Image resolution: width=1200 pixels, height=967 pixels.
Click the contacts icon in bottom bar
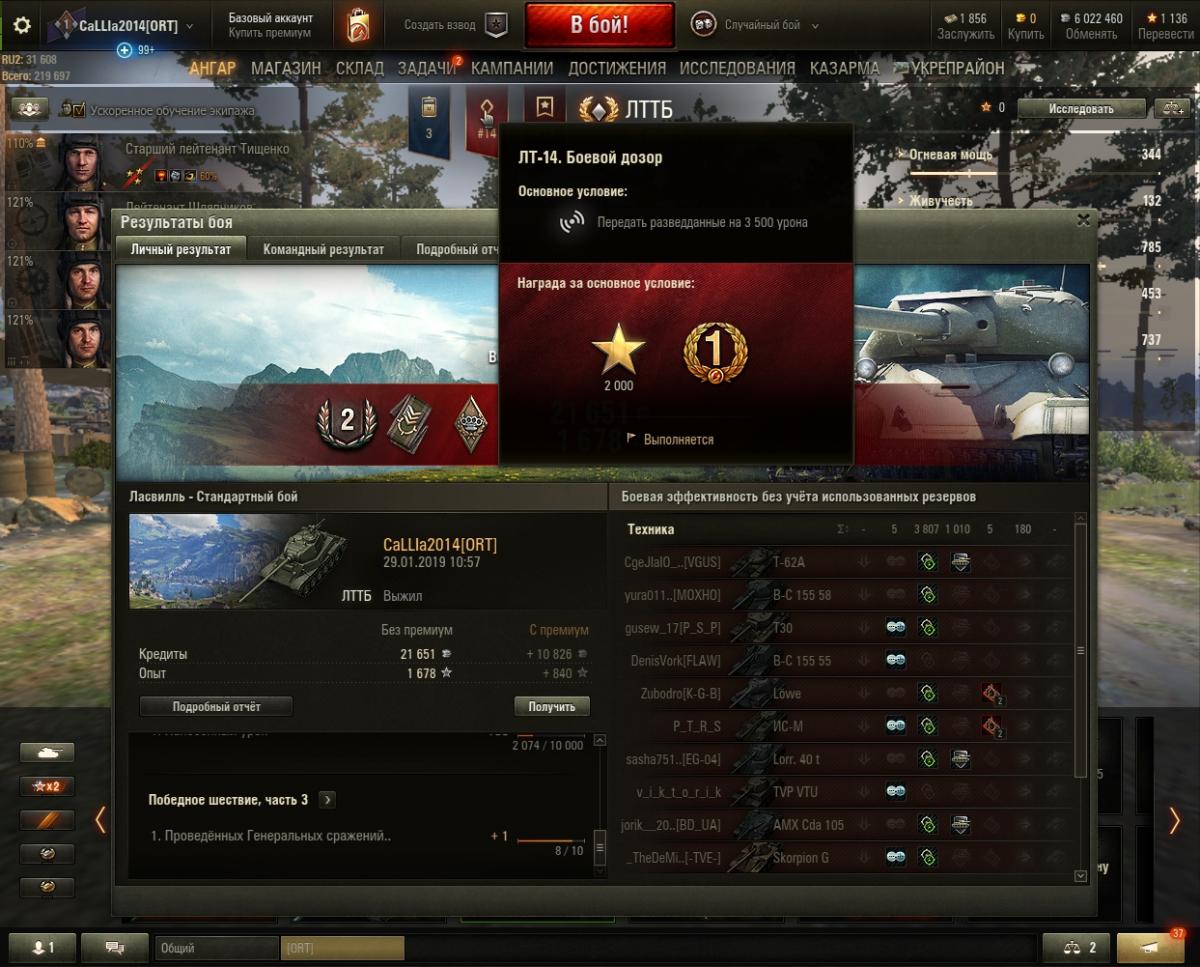pos(40,947)
